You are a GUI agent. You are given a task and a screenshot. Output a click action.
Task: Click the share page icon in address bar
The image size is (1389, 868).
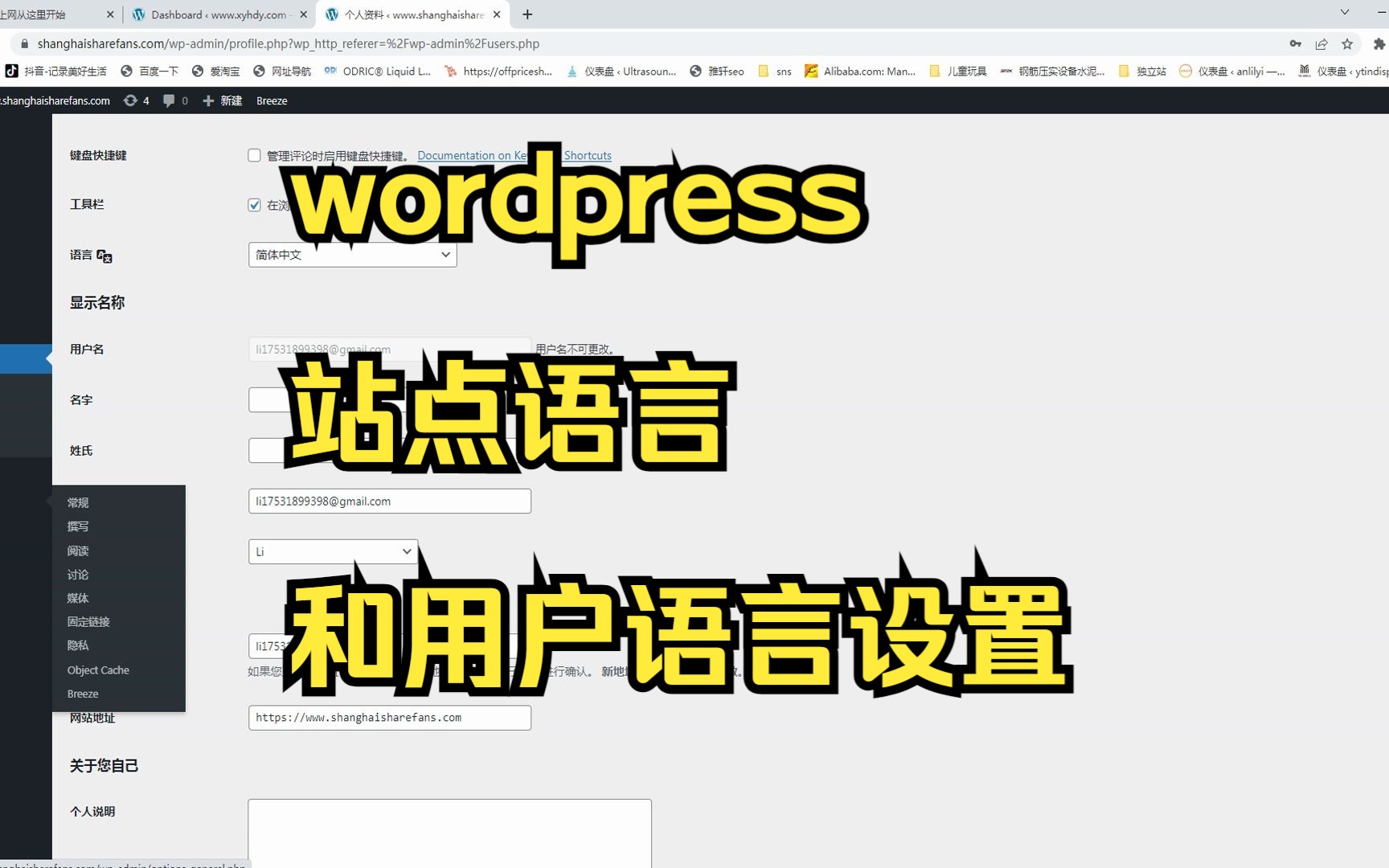[x=1321, y=43]
